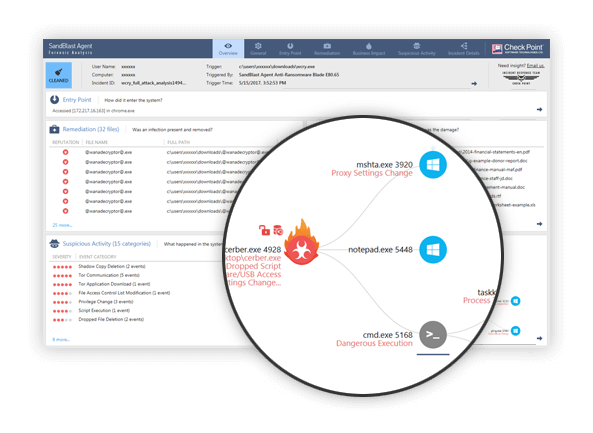Screen dimensions: 593x433
Task: Sort by FILE NAME column header
Action: [96, 142]
